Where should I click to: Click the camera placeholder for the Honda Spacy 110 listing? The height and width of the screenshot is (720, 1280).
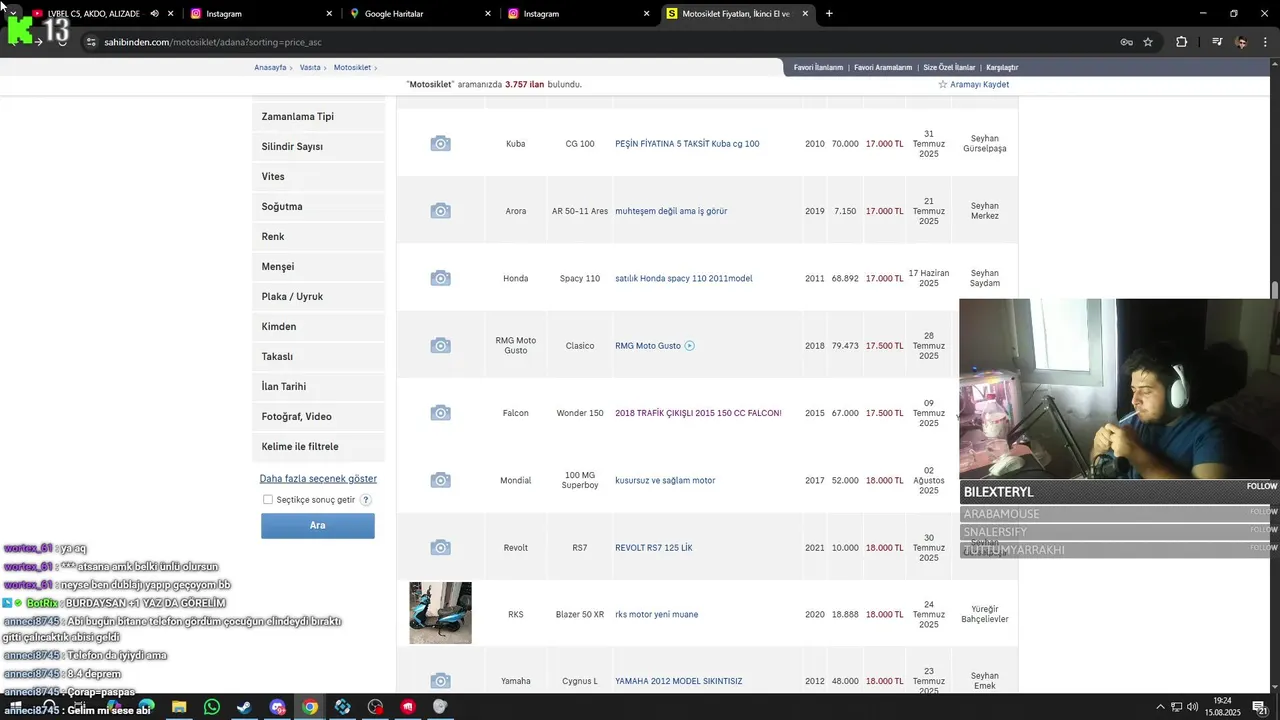440,278
